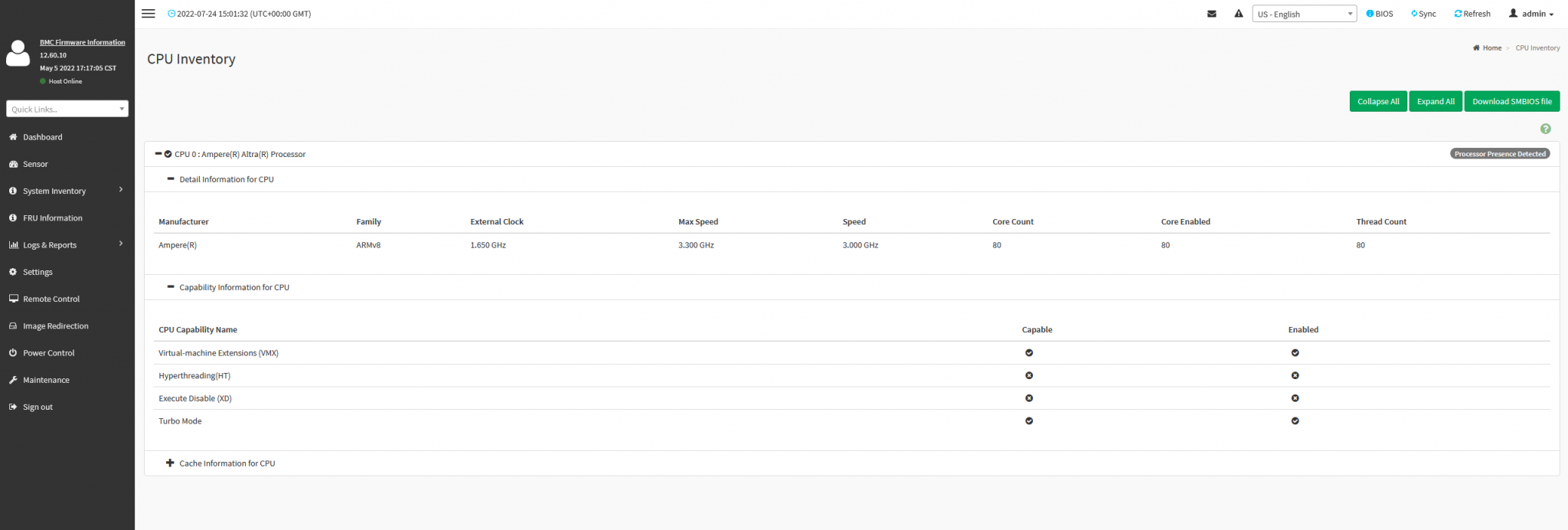The image size is (1568, 530).
Task: Click the BIOS info icon in header
Action: click(1370, 14)
